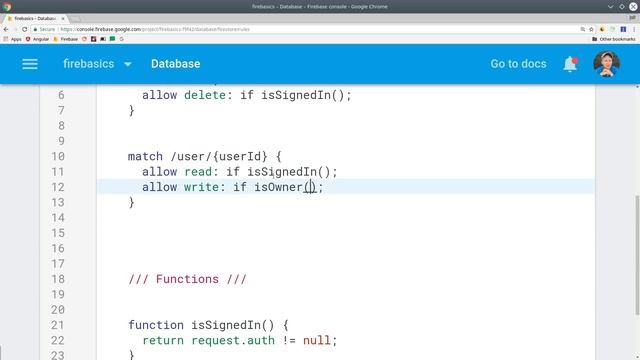The height and width of the screenshot is (360, 640).
Task: Close the firebasics browser tab
Action: pyautogui.click(x=63, y=18)
